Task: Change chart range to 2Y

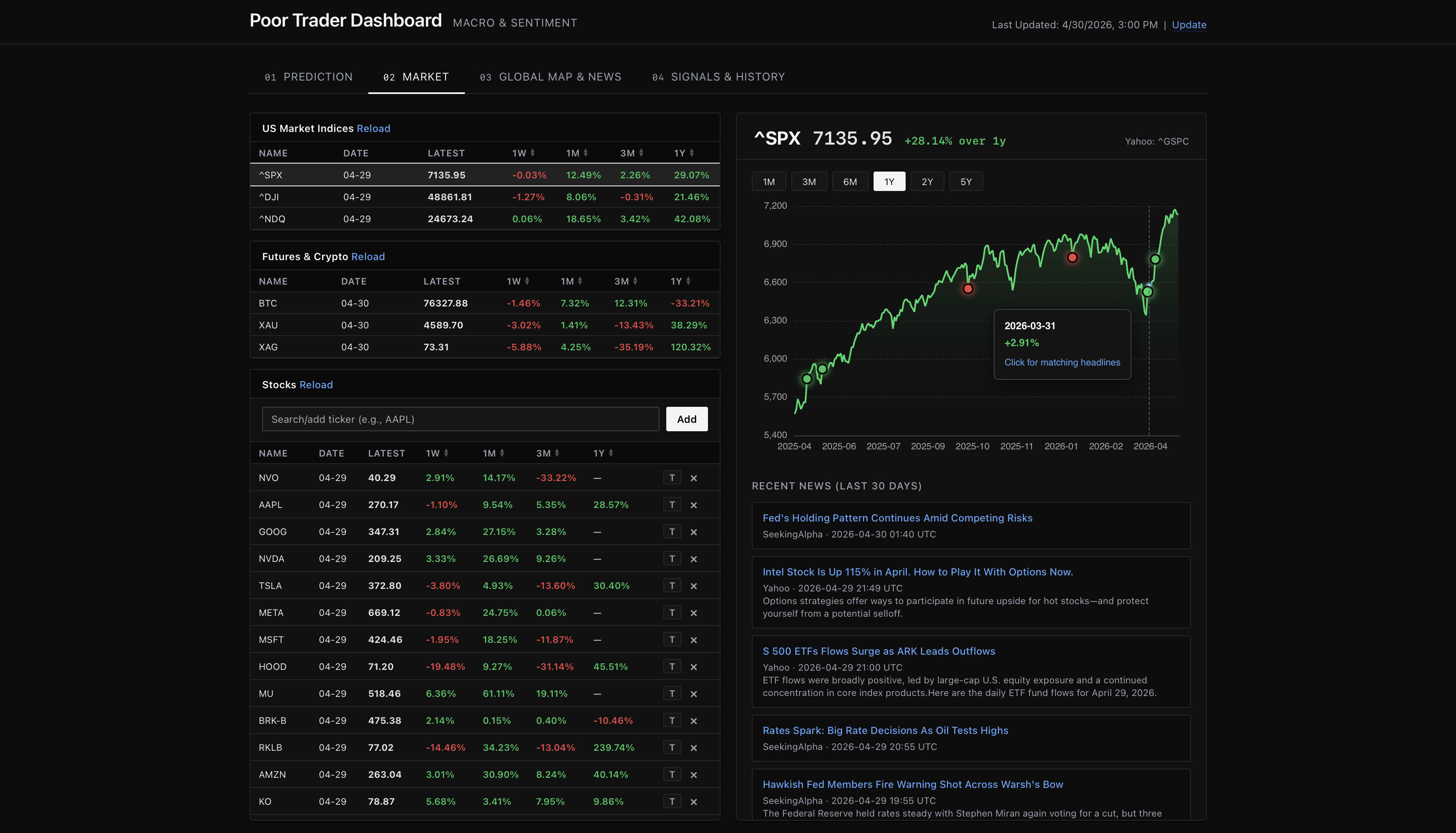Action: point(927,181)
